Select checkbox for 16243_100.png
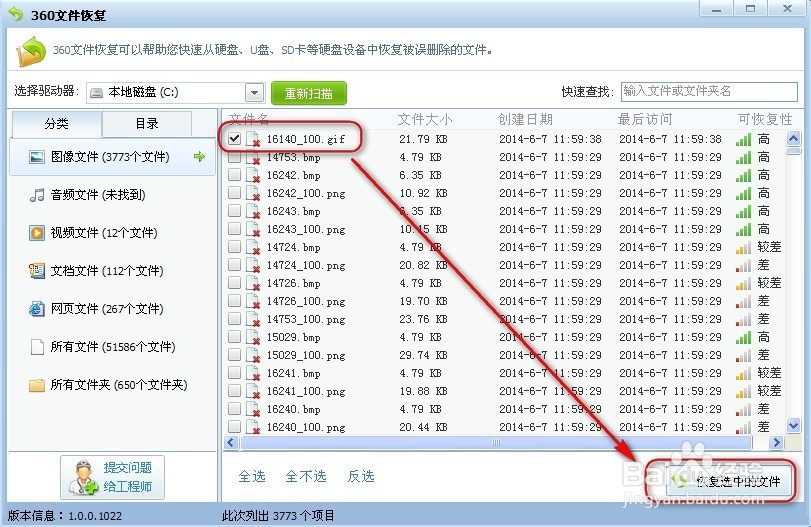Image resolution: width=811 pixels, height=527 pixels. point(234,229)
